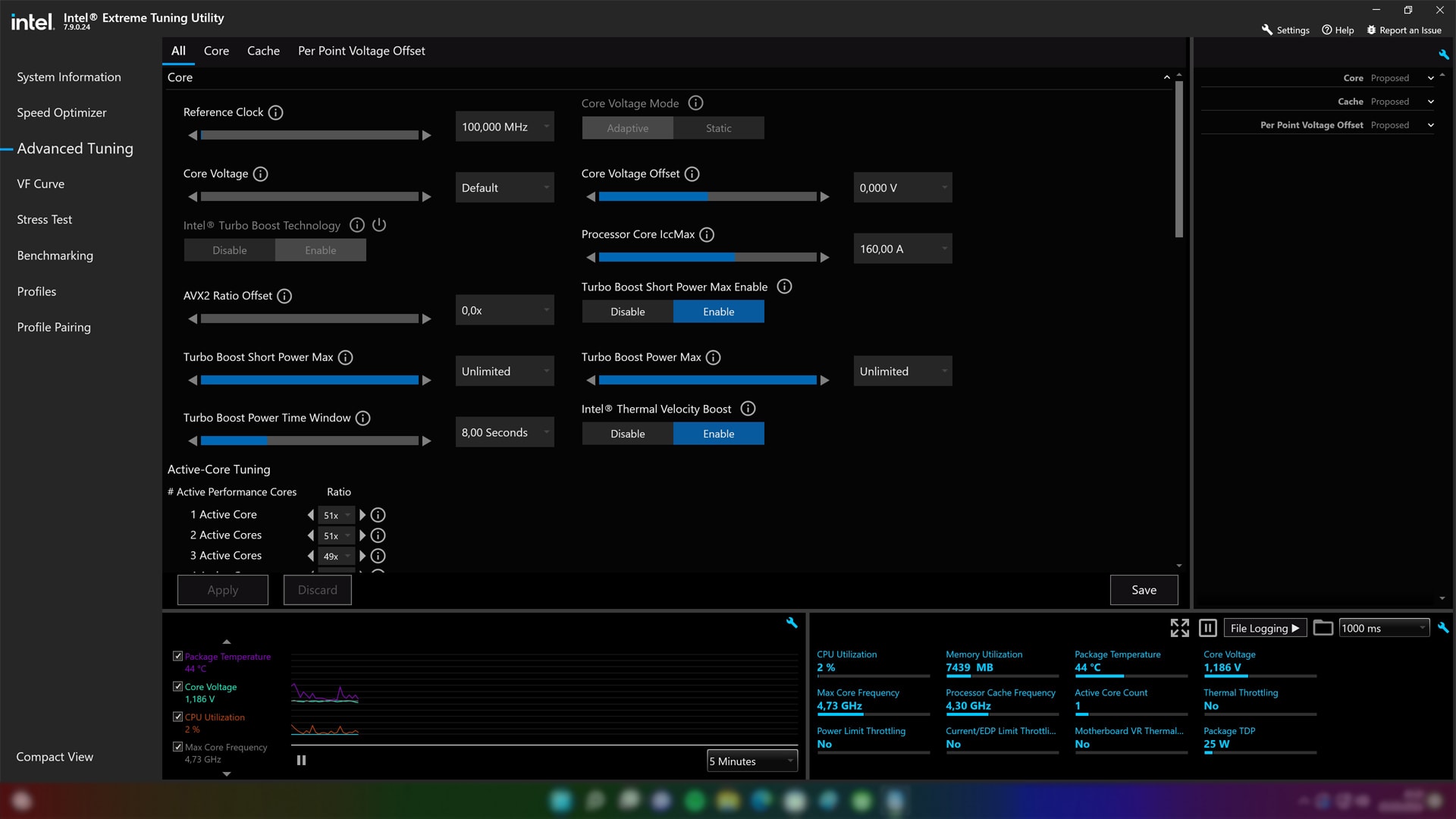Select Static core voltage mode
Screen dimensions: 1456x819
[719, 128]
